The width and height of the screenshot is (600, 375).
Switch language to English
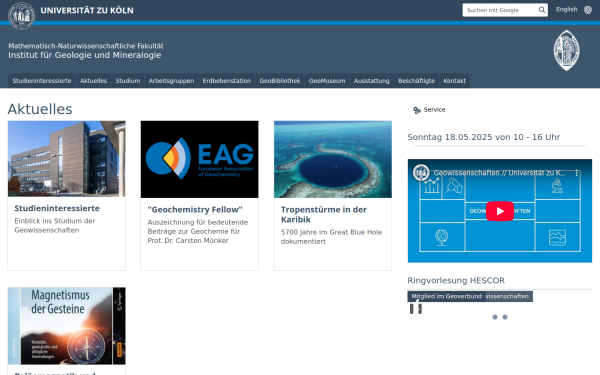(x=566, y=9)
